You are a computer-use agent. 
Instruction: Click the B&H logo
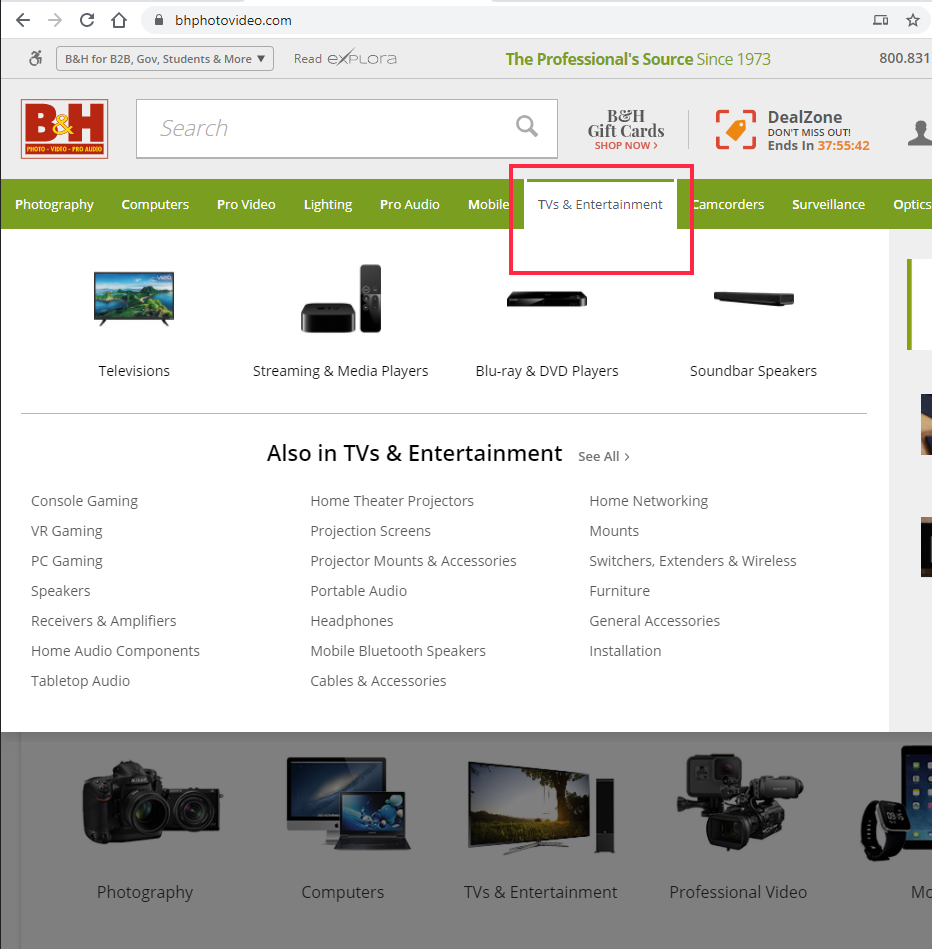coord(64,129)
